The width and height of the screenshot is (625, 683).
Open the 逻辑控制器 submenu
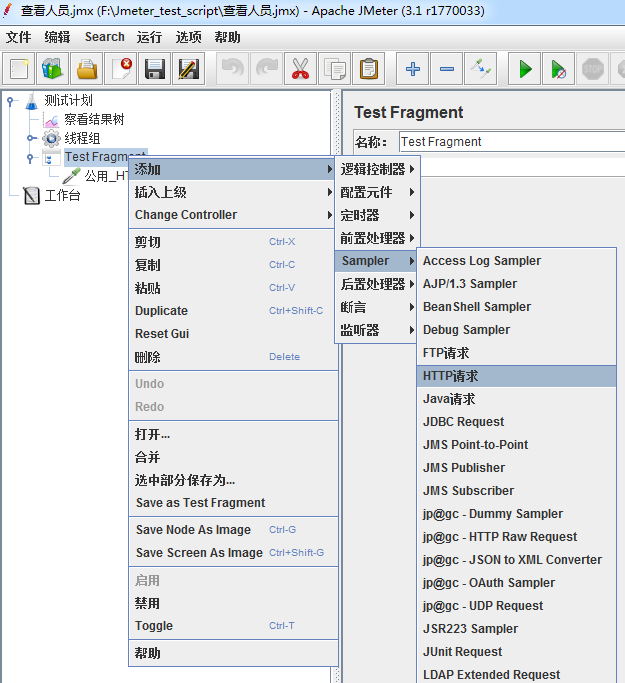(377, 169)
